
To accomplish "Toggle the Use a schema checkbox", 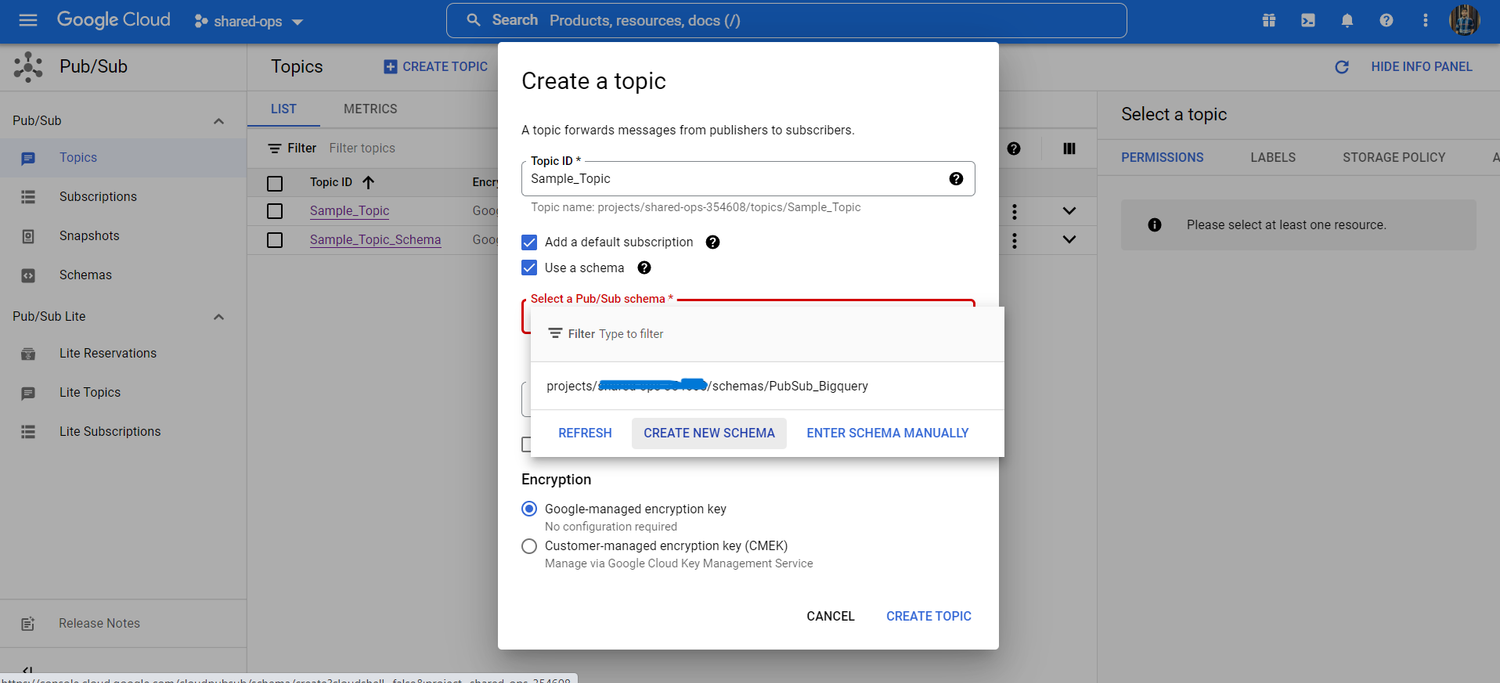I will [529, 267].
